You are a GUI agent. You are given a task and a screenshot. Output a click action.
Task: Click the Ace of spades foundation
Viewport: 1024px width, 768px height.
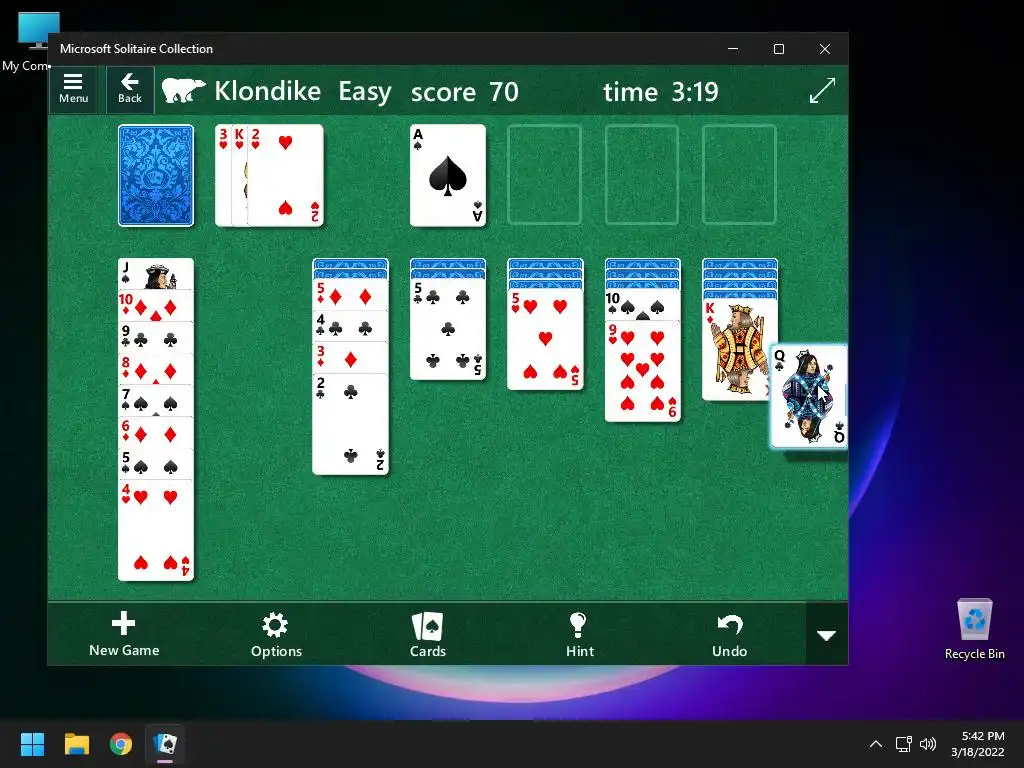[447, 176]
